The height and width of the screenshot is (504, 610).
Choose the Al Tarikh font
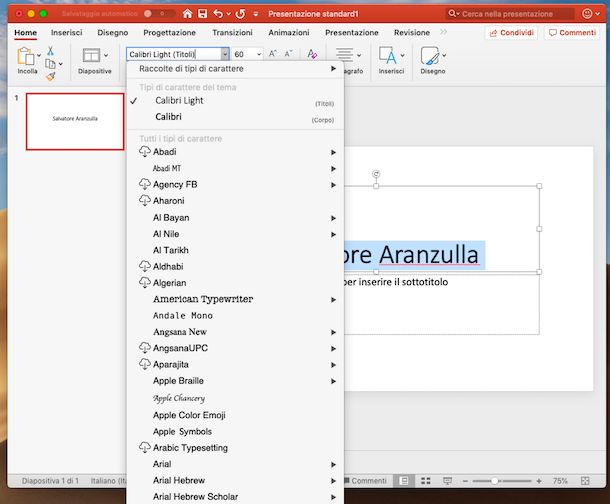tap(235, 250)
